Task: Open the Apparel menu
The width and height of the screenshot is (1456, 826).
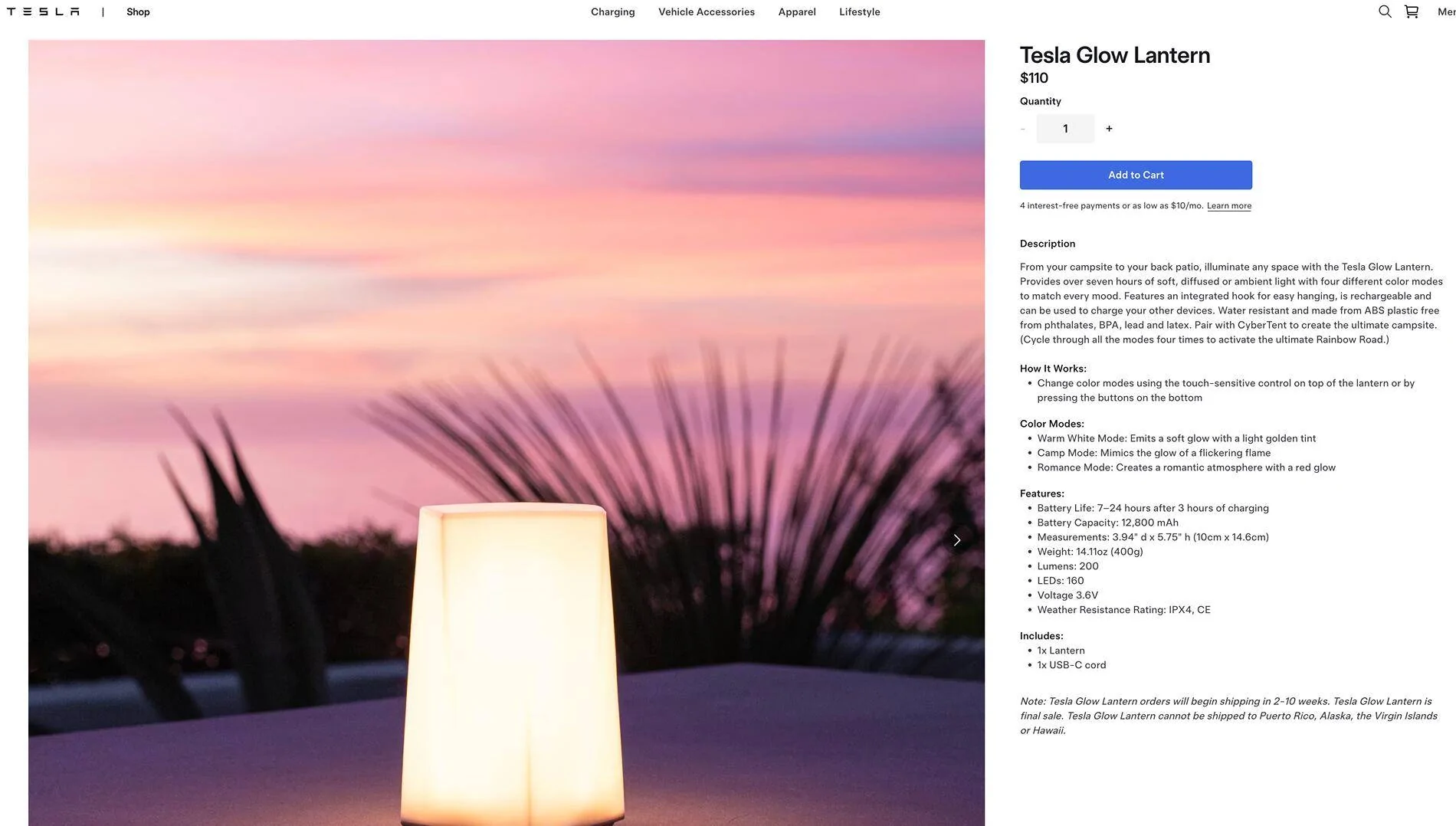Action: coord(797,11)
